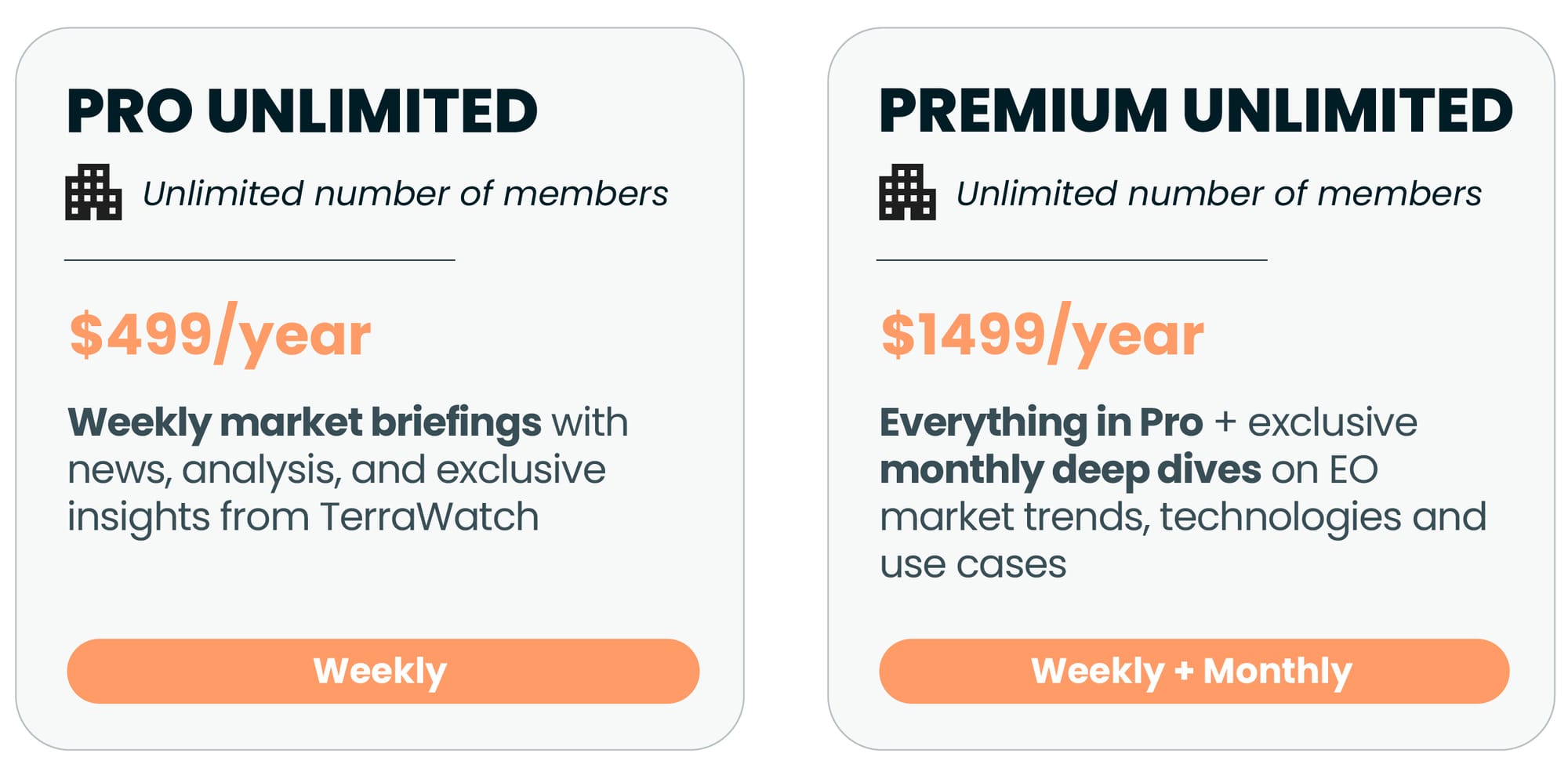Click the Premium Unlimited building icon

907,192
